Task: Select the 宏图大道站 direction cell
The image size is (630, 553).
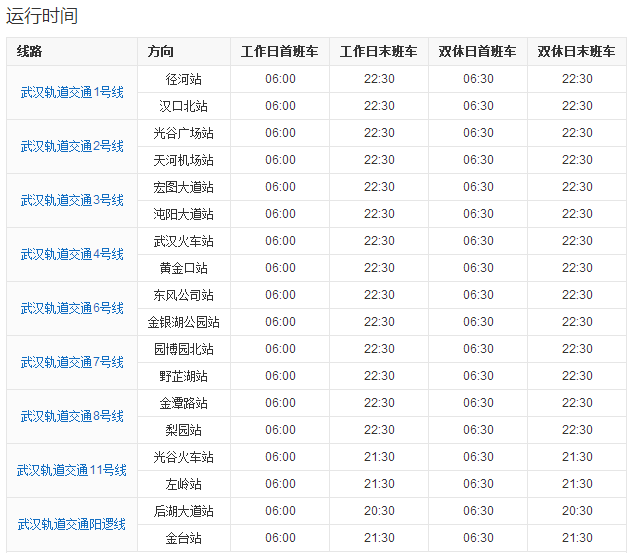Action: [184, 187]
